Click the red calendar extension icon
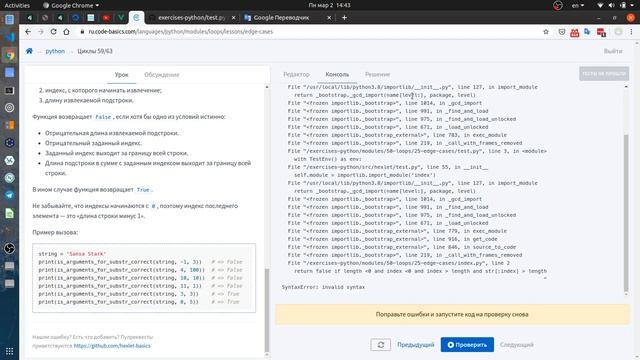The image size is (640, 360). pyautogui.click(x=574, y=32)
